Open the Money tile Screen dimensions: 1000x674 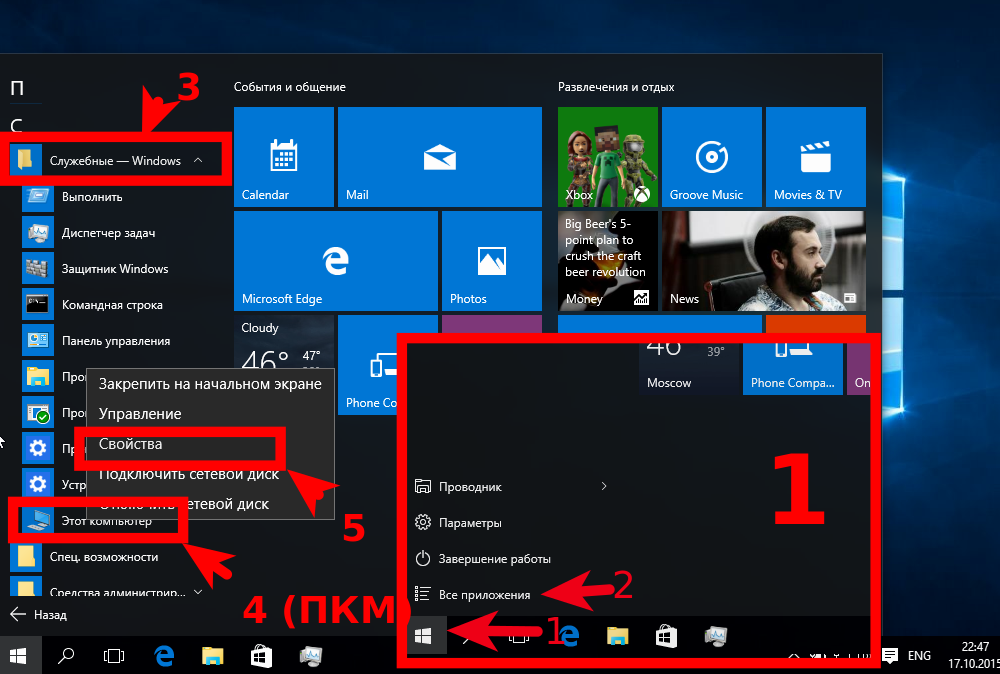pos(608,261)
